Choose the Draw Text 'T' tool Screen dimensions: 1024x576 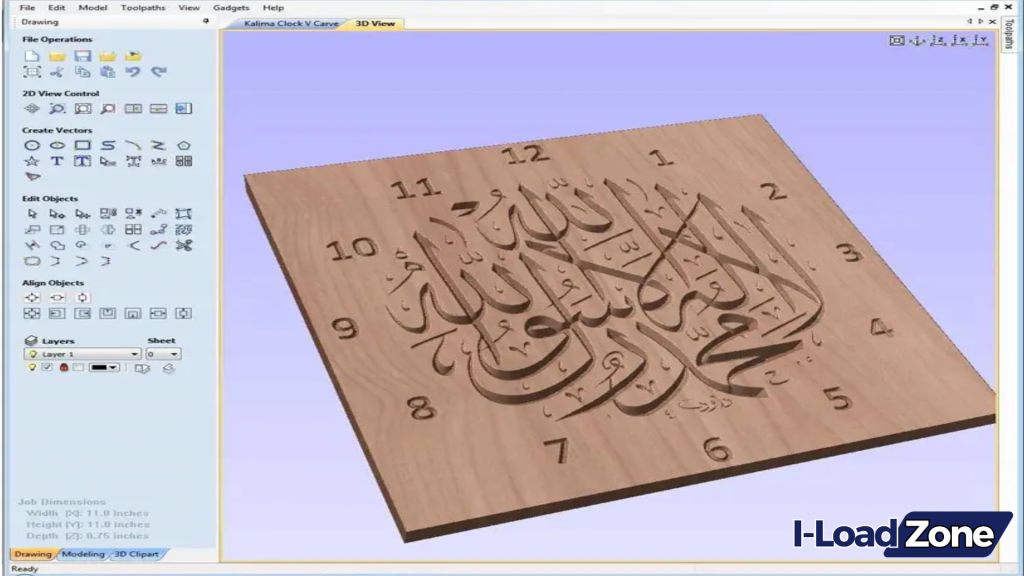57,161
